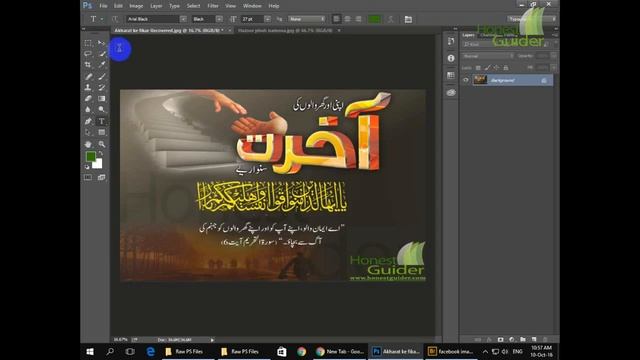This screenshot has height=360, width=640.
Task: Select the Move tool
Action: (102, 43)
